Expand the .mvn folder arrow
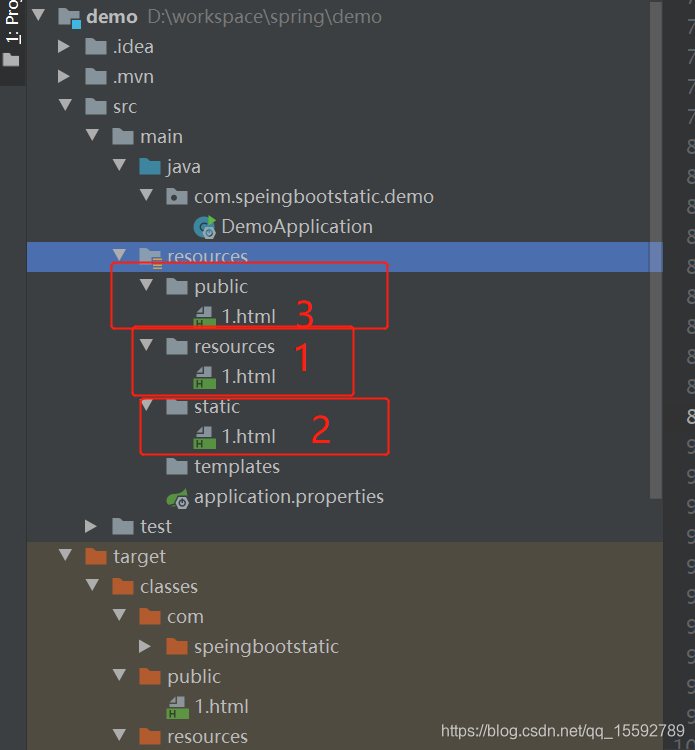 coord(64,77)
